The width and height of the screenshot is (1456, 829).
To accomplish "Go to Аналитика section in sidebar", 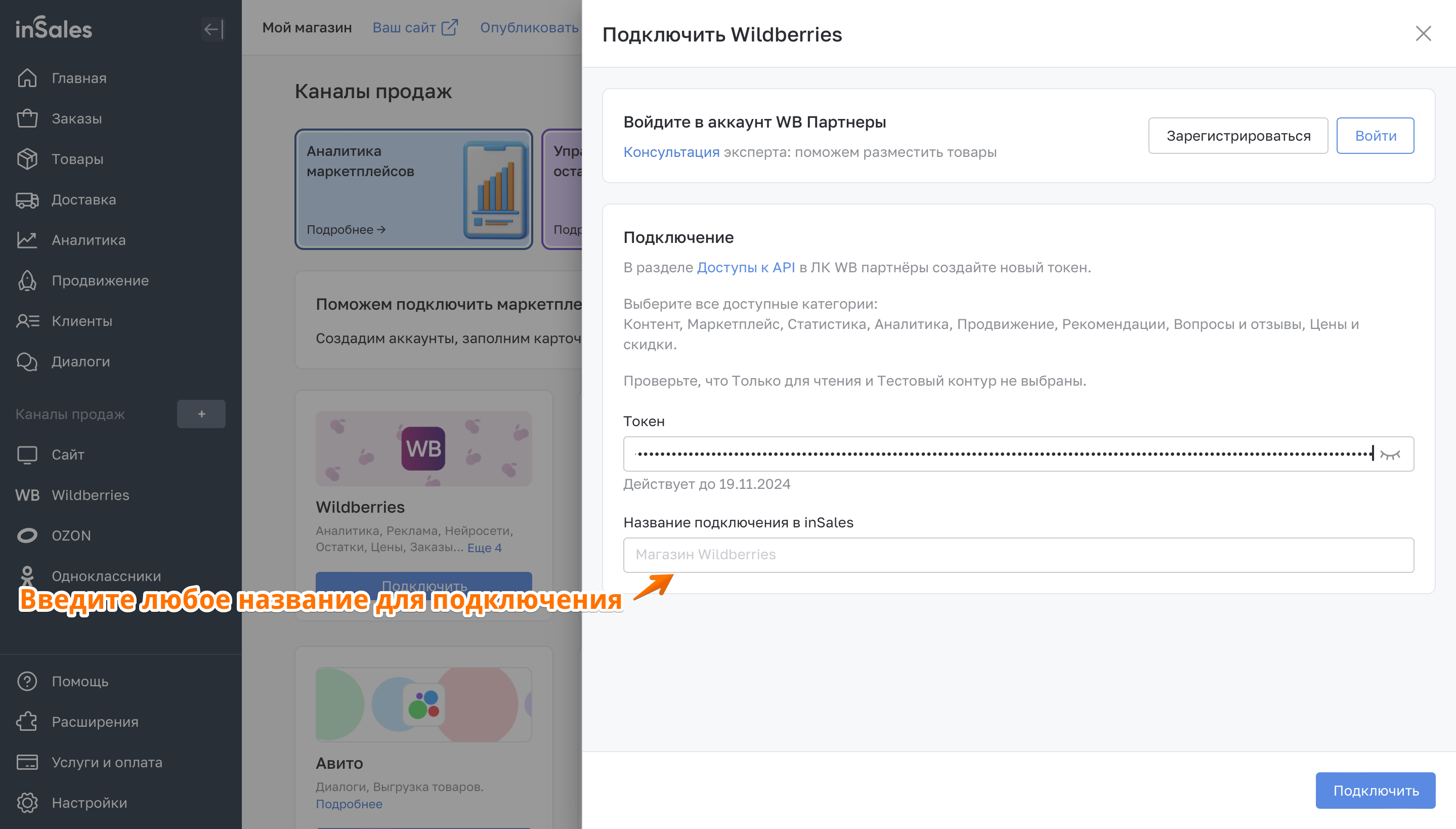I will tap(88, 240).
